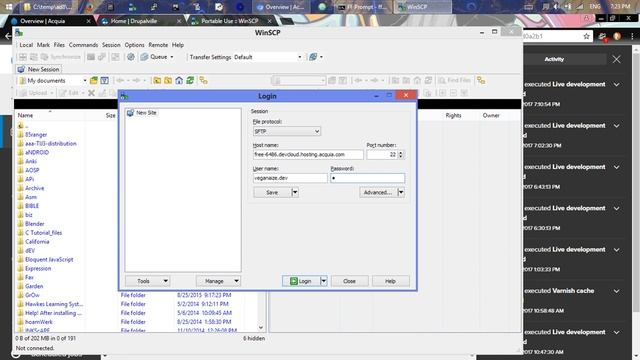Open the Commands menu
This screenshot has height=360, width=640.
[83, 45]
